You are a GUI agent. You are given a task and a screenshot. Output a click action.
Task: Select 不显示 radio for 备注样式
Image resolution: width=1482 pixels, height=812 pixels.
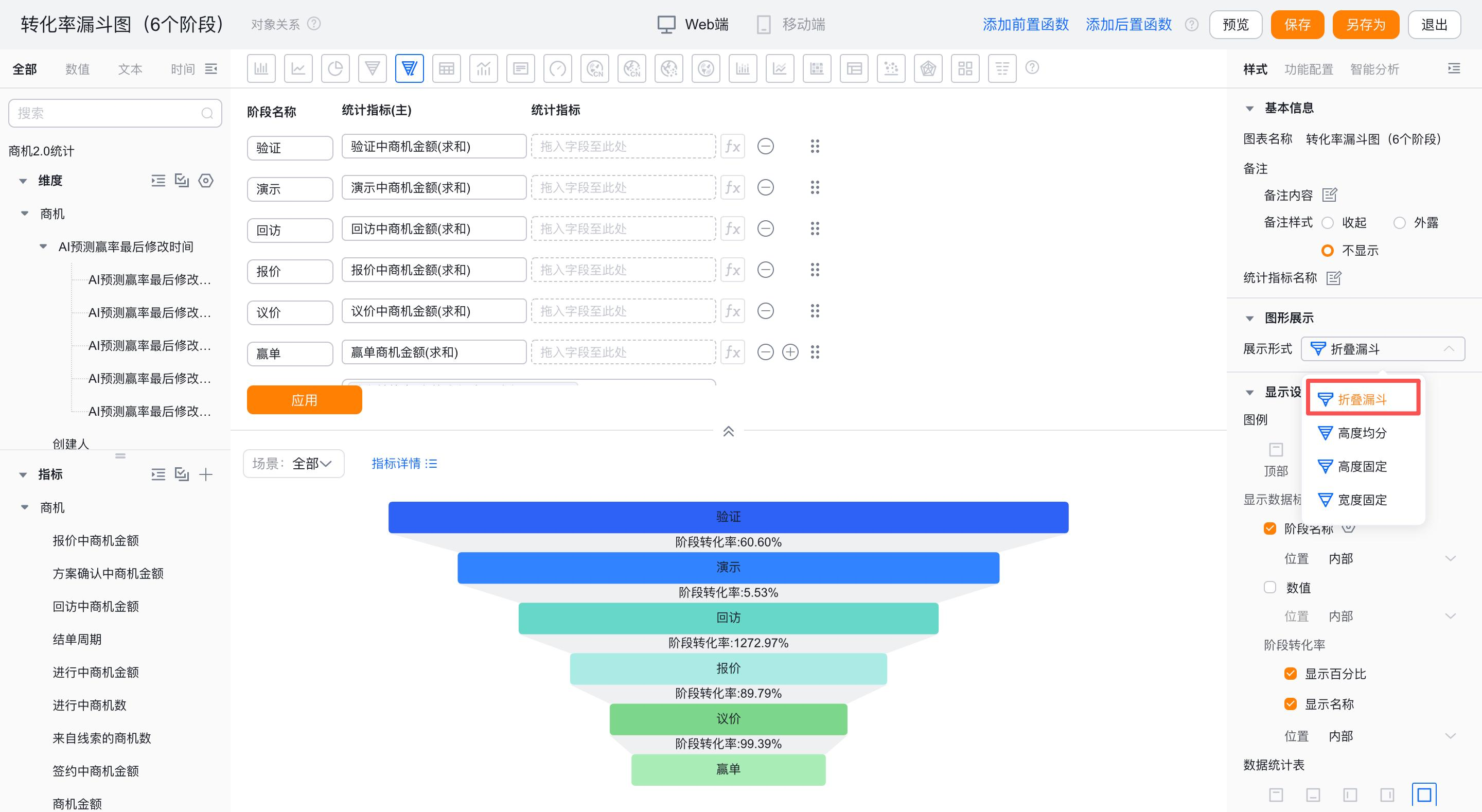point(1328,250)
